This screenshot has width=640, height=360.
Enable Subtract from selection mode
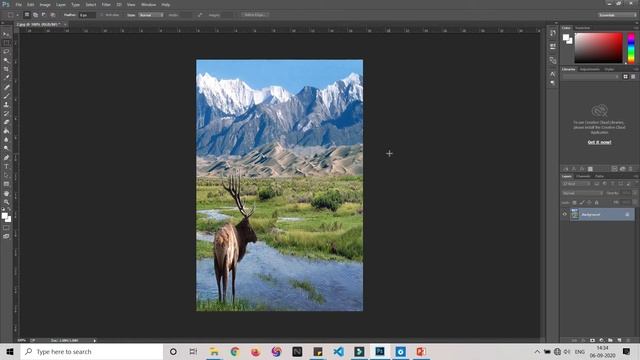tap(44, 15)
